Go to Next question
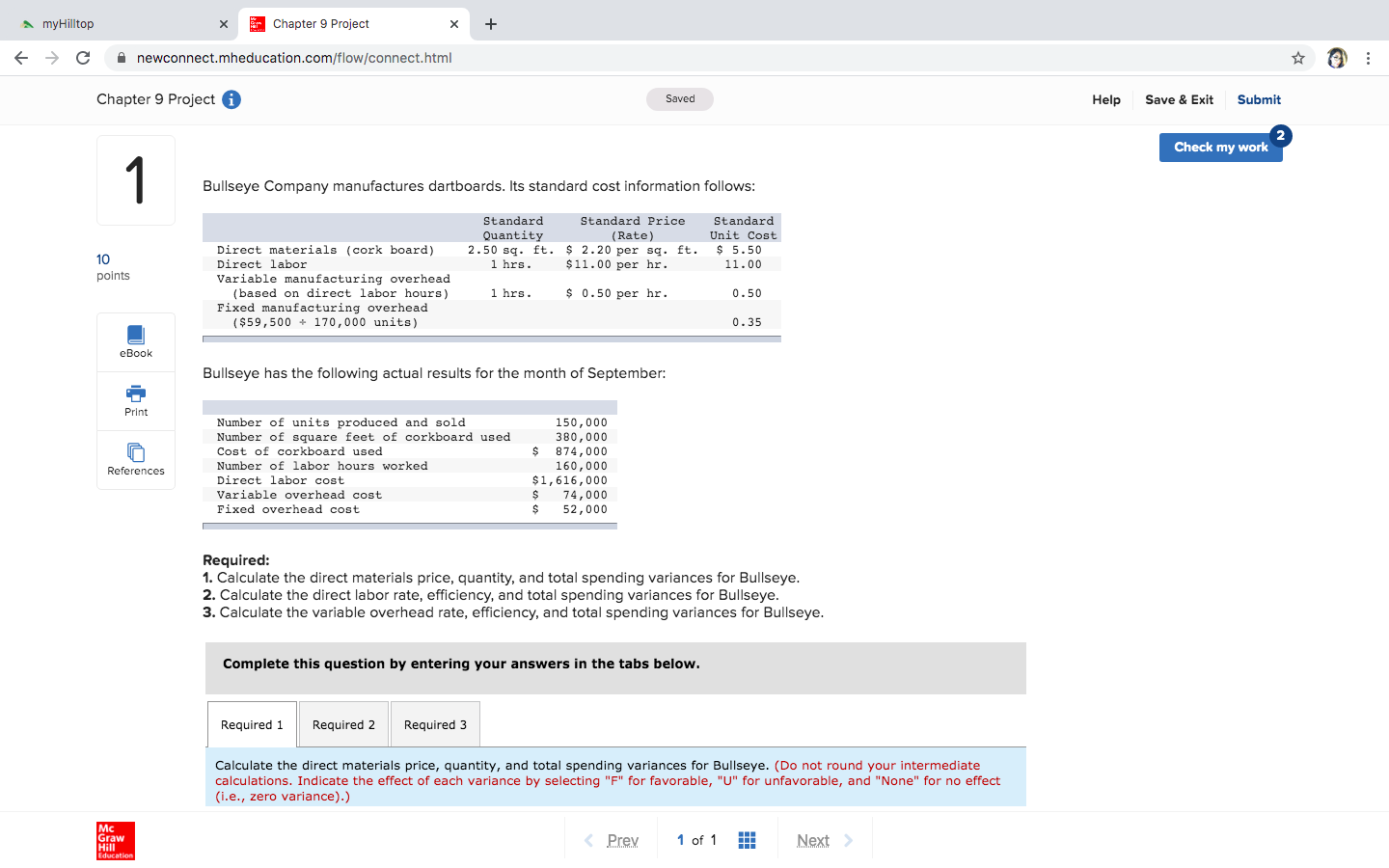This screenshot has height=868, width=1389. (x=825, y=840)
